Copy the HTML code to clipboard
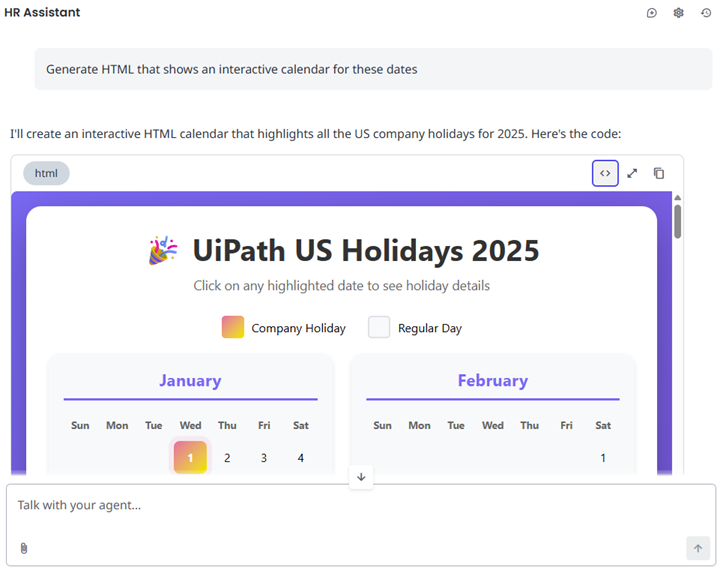 pyautogui.click(x=659, y=173)
